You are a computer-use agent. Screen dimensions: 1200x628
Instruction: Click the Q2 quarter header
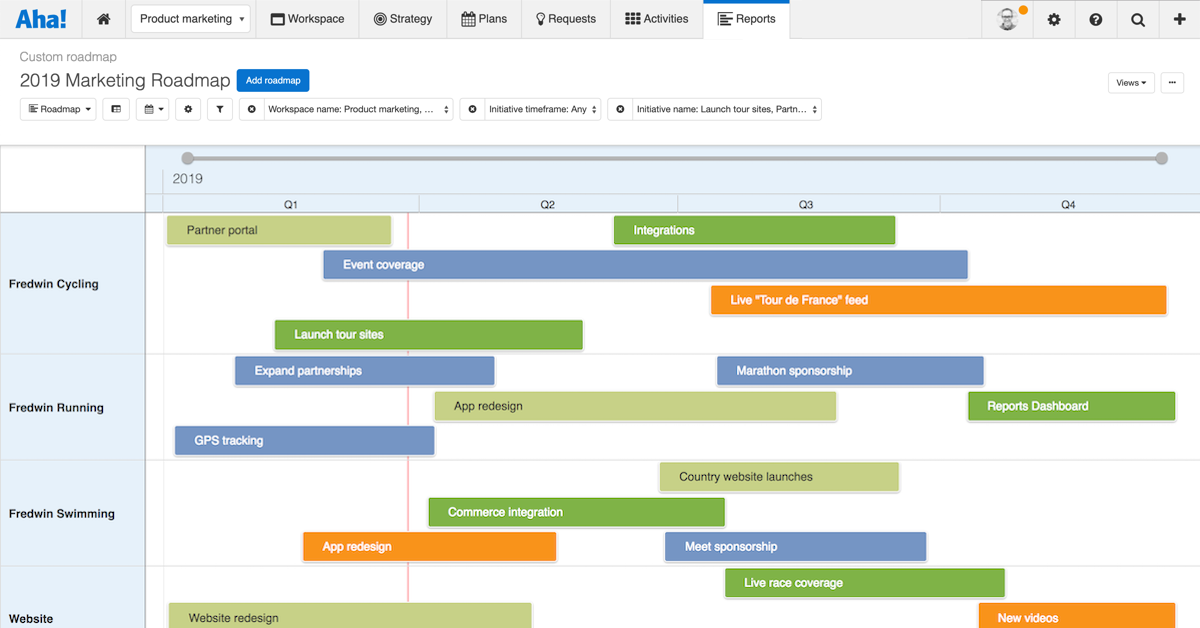click(x=548, y=204)
